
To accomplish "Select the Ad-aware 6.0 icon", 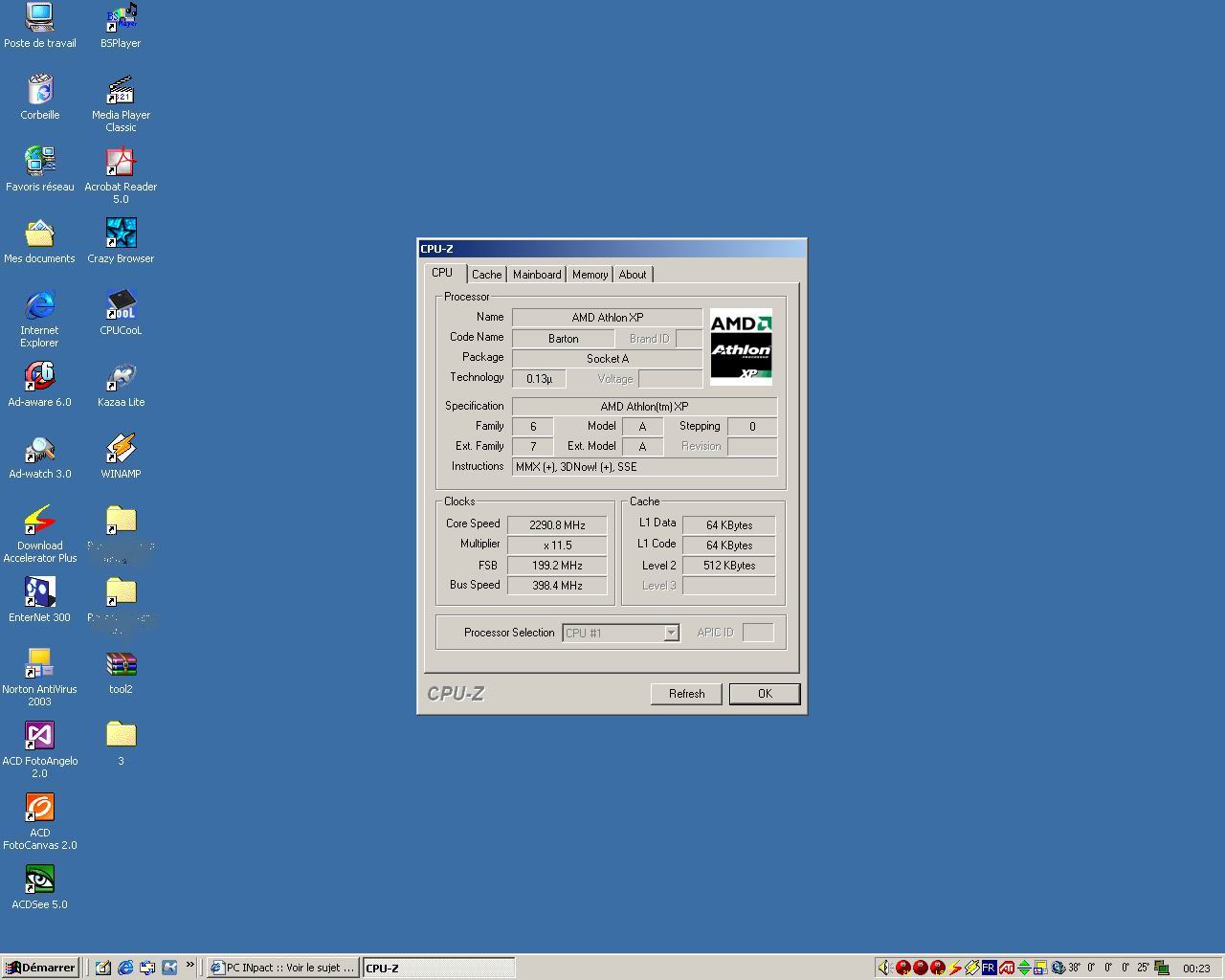I will coord(39,384).
